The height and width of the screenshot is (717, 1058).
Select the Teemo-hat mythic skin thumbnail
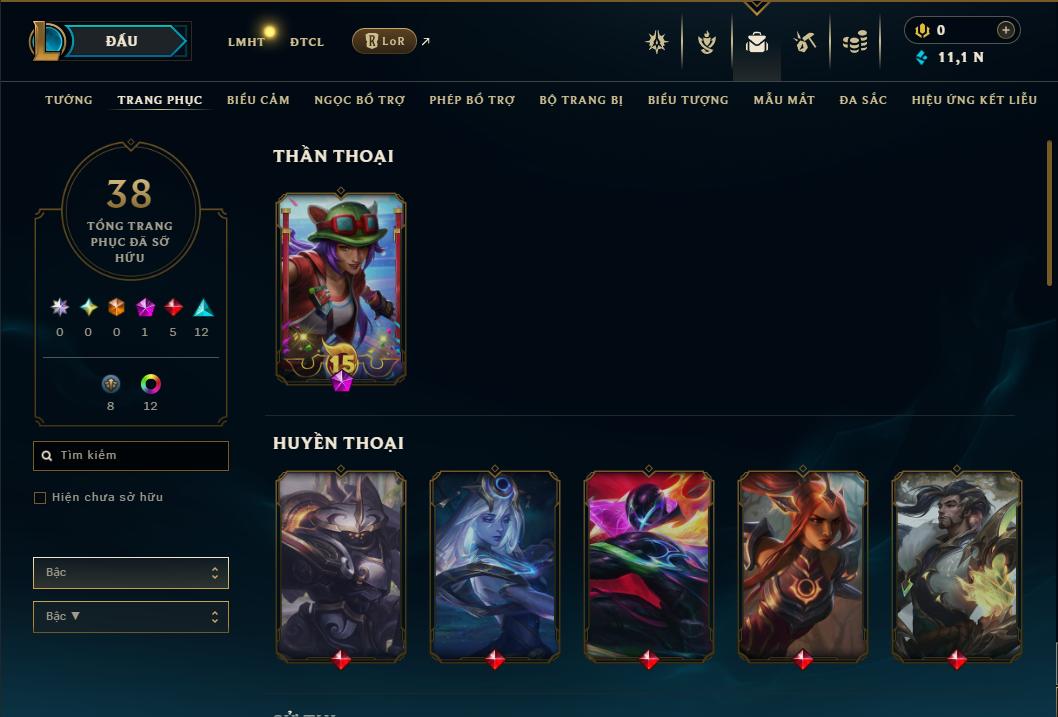341,290
